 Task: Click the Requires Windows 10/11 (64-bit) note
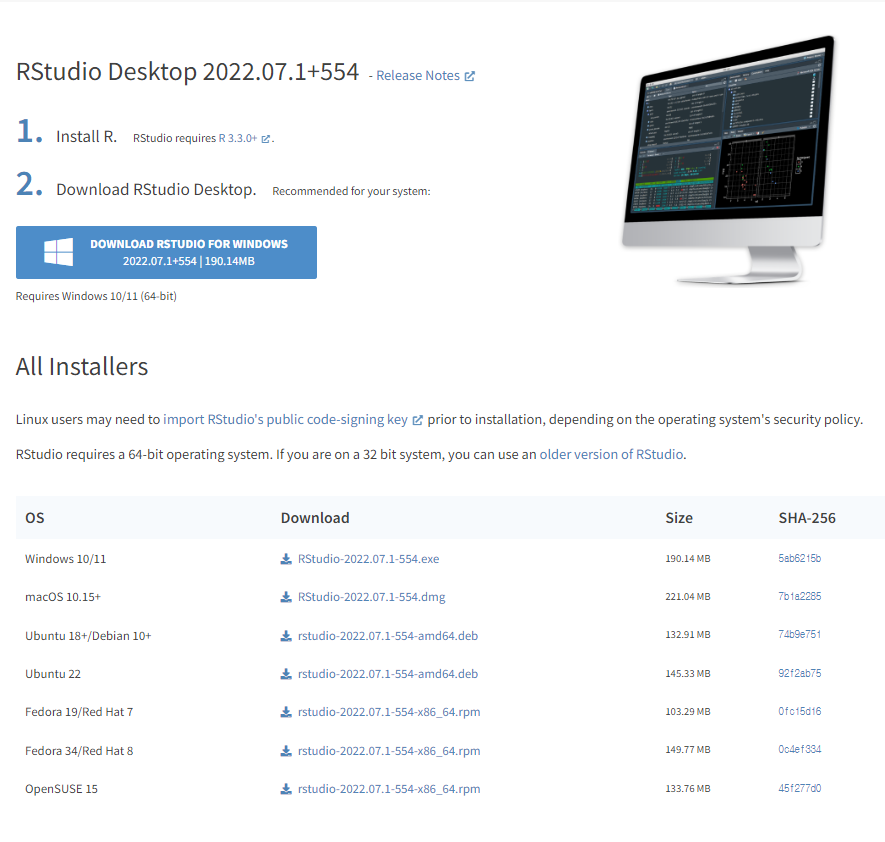coord(96,296)
